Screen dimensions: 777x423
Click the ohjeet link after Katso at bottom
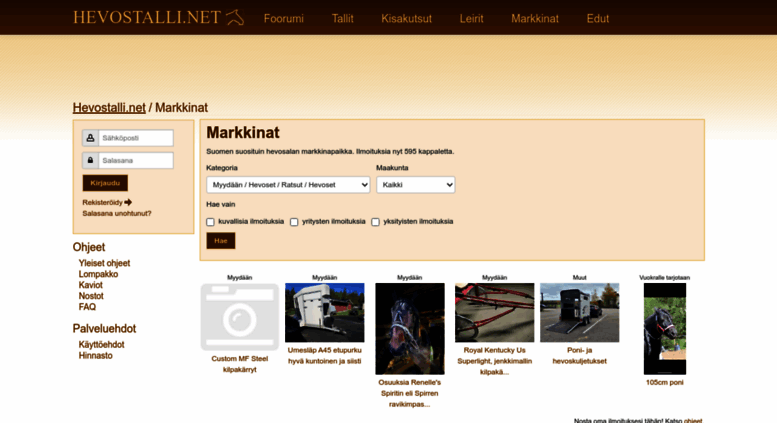pos(693,421)
